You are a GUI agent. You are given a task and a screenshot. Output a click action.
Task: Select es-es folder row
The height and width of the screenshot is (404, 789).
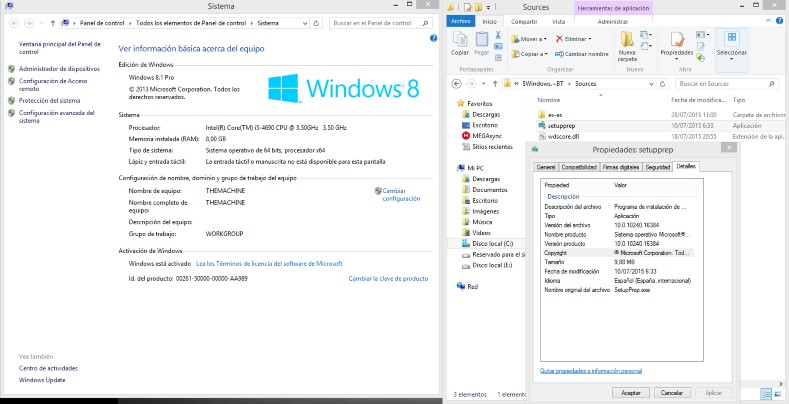tap(660, 115)
